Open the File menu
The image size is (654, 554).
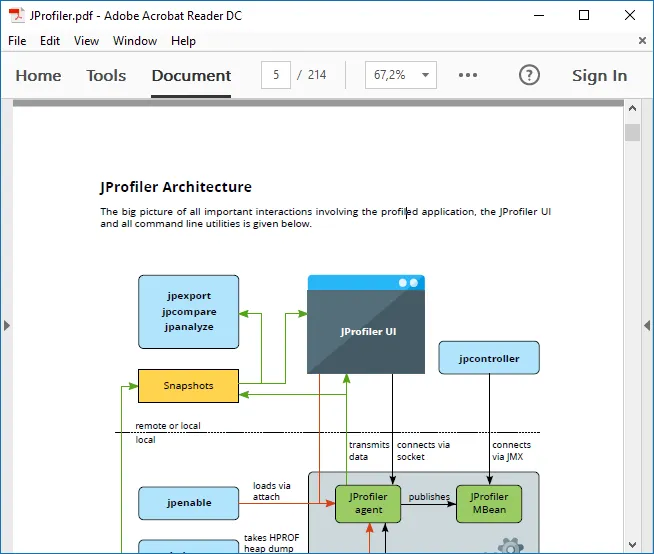[17, 41]
